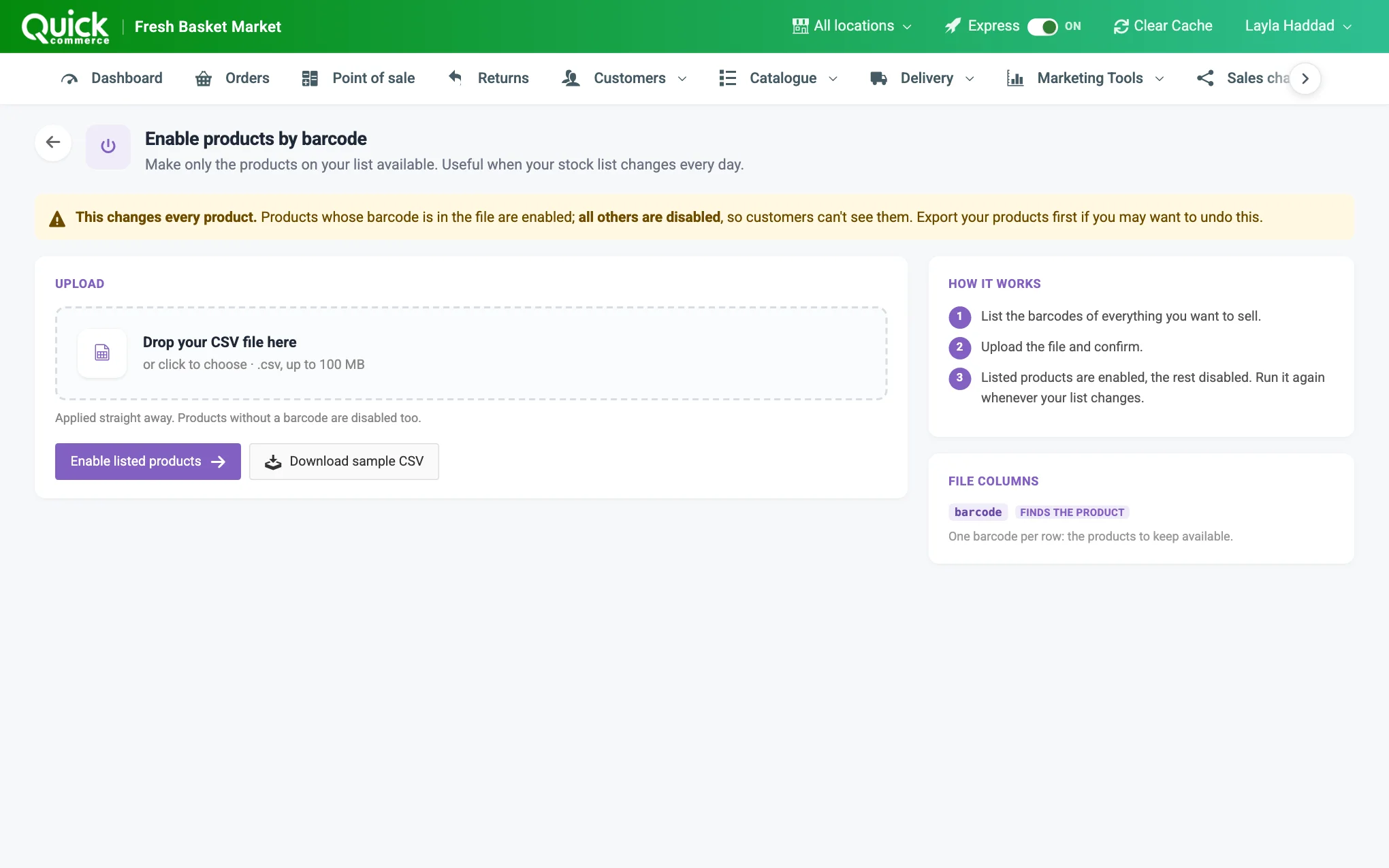This screenshot has height=868, width=1389.
Task: Toggle the Express switch off
Action: click(1042, 26)
